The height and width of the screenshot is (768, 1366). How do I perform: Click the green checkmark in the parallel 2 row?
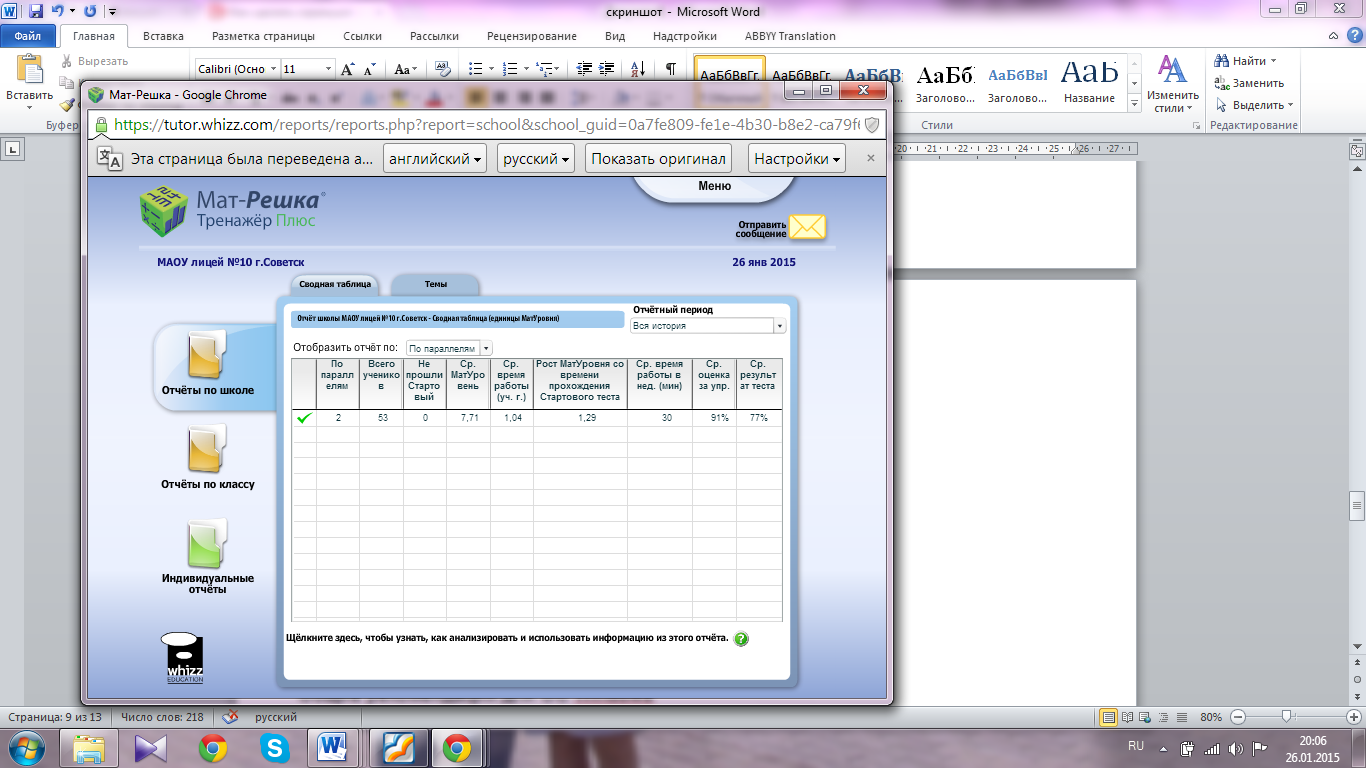pos(304,418)
